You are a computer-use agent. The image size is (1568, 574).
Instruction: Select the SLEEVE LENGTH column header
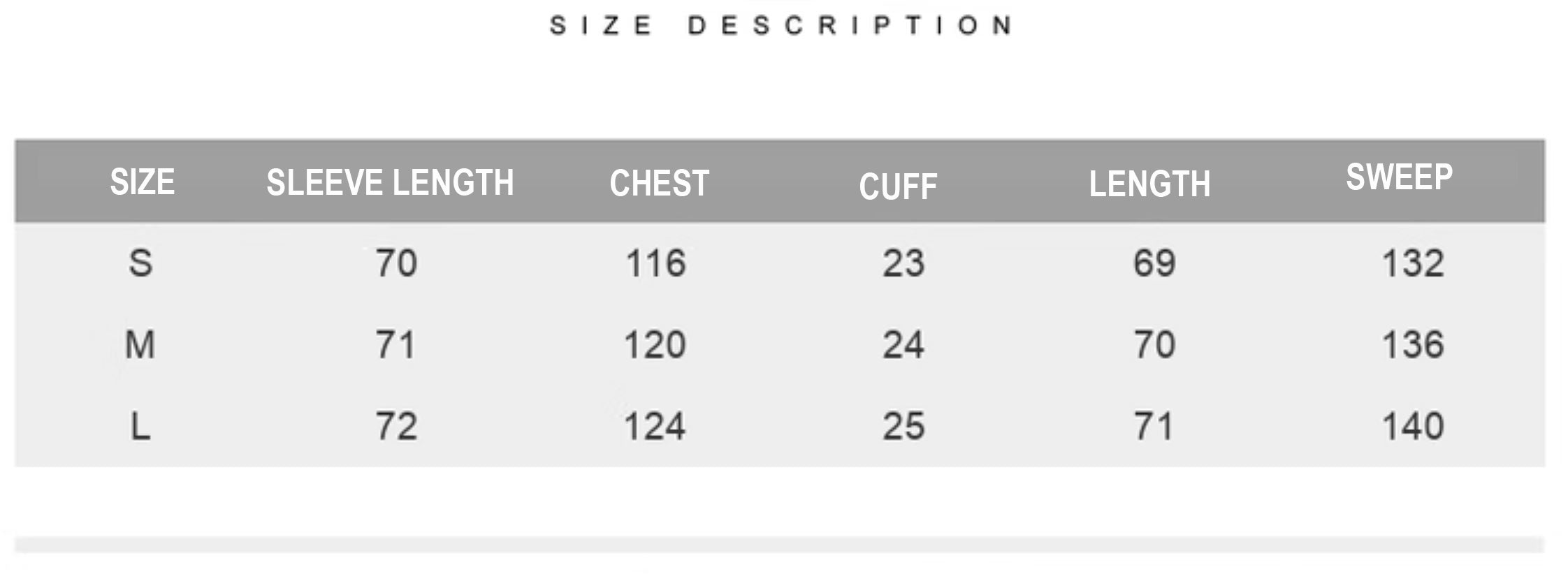point(390,183)
